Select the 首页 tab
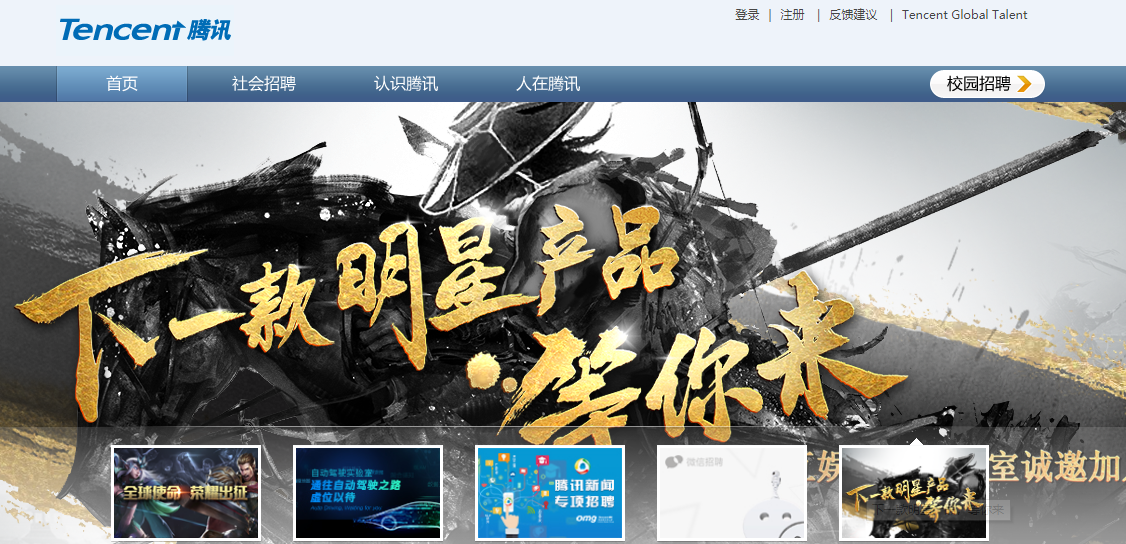The height and width of the screenshot is (544, 1126). coord(122,84)
